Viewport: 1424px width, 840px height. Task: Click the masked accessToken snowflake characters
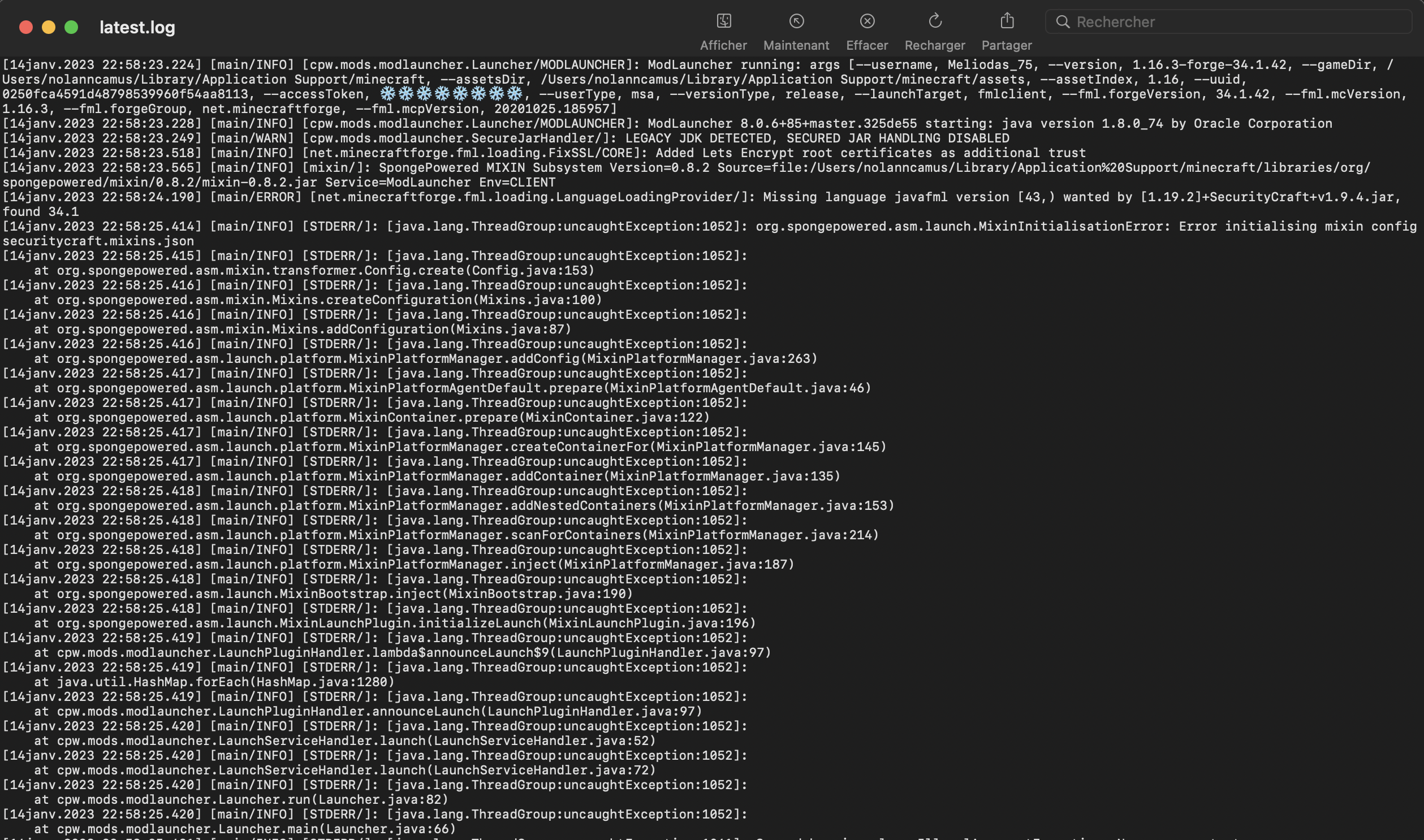(451, 94)
